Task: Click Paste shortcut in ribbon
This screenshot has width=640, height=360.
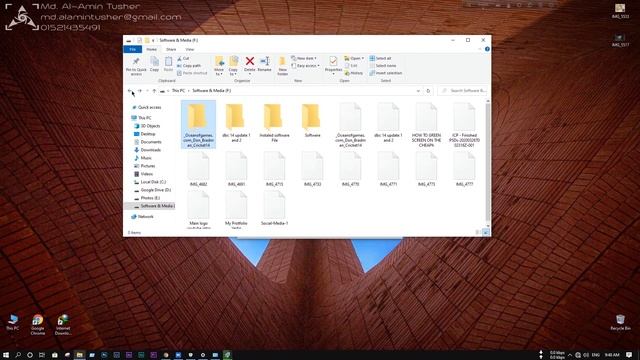Action: (x=192, y=73)
